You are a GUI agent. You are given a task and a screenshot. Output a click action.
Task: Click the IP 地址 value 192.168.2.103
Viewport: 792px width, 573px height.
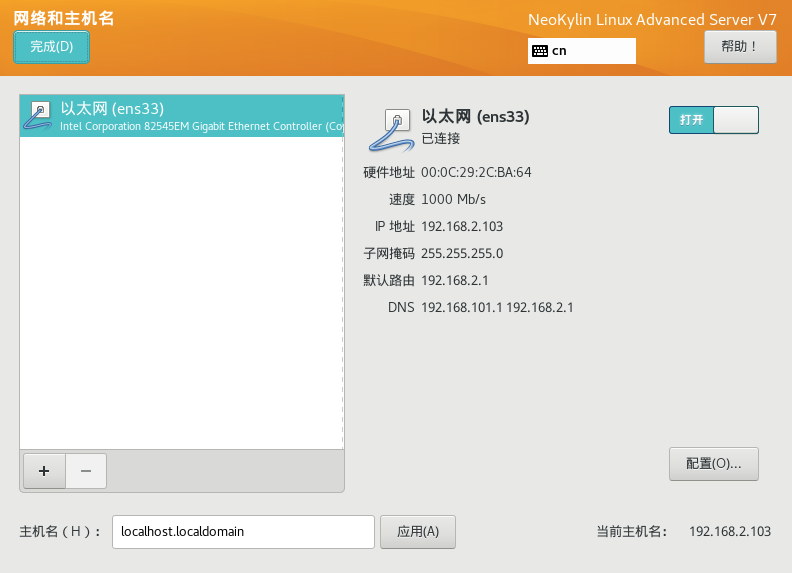[x=462, y=226]
